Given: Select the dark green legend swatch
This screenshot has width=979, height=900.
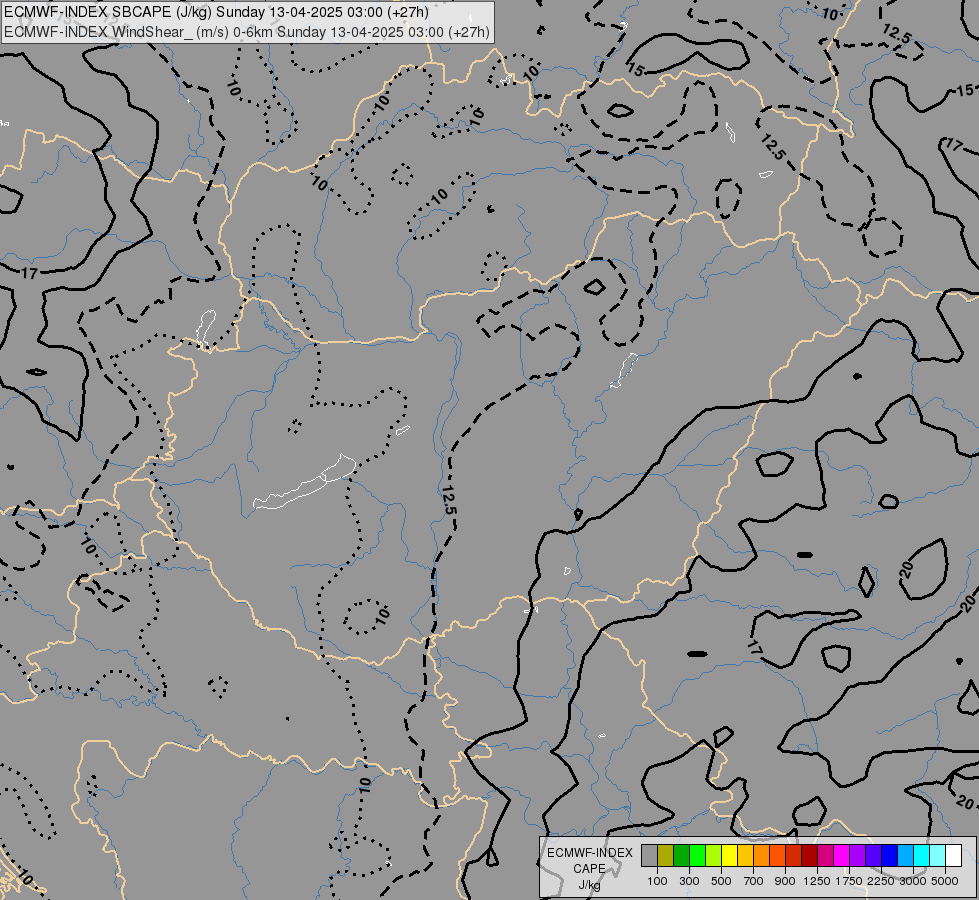Looking at the screenshot, I should pyautogui.click(x=681, y=856).
